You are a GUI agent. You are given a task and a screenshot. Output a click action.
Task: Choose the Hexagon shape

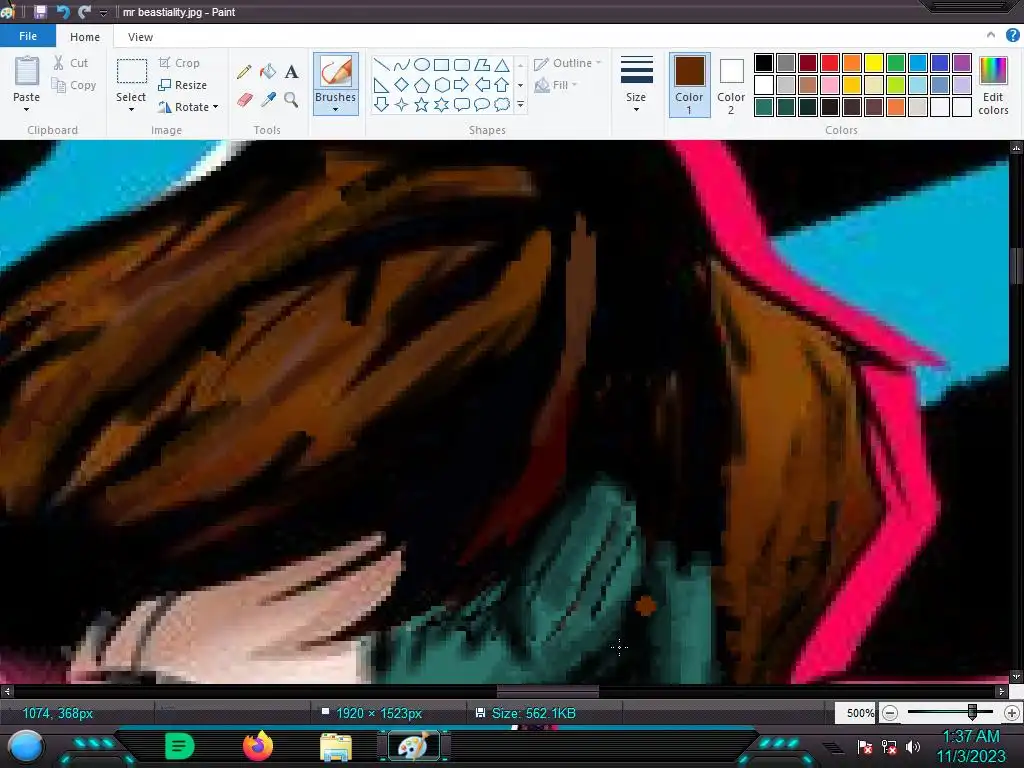(x=441, y=85)
